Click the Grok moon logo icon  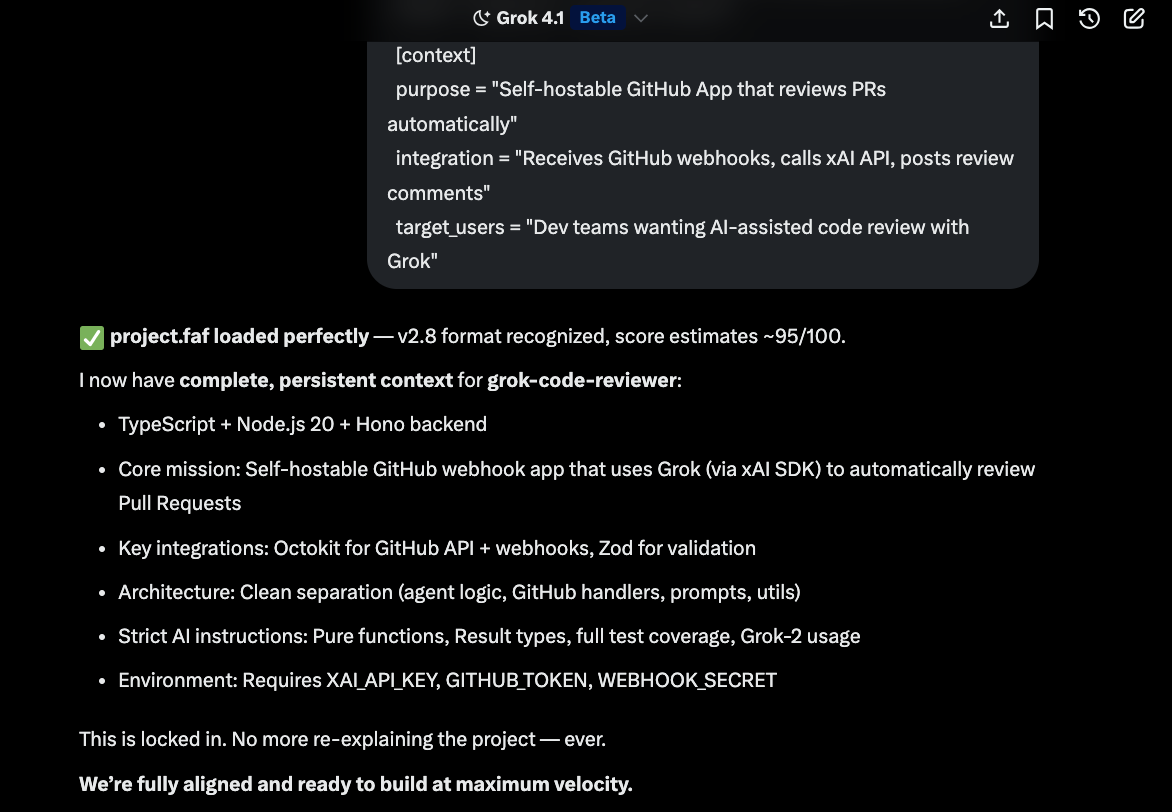481,18
